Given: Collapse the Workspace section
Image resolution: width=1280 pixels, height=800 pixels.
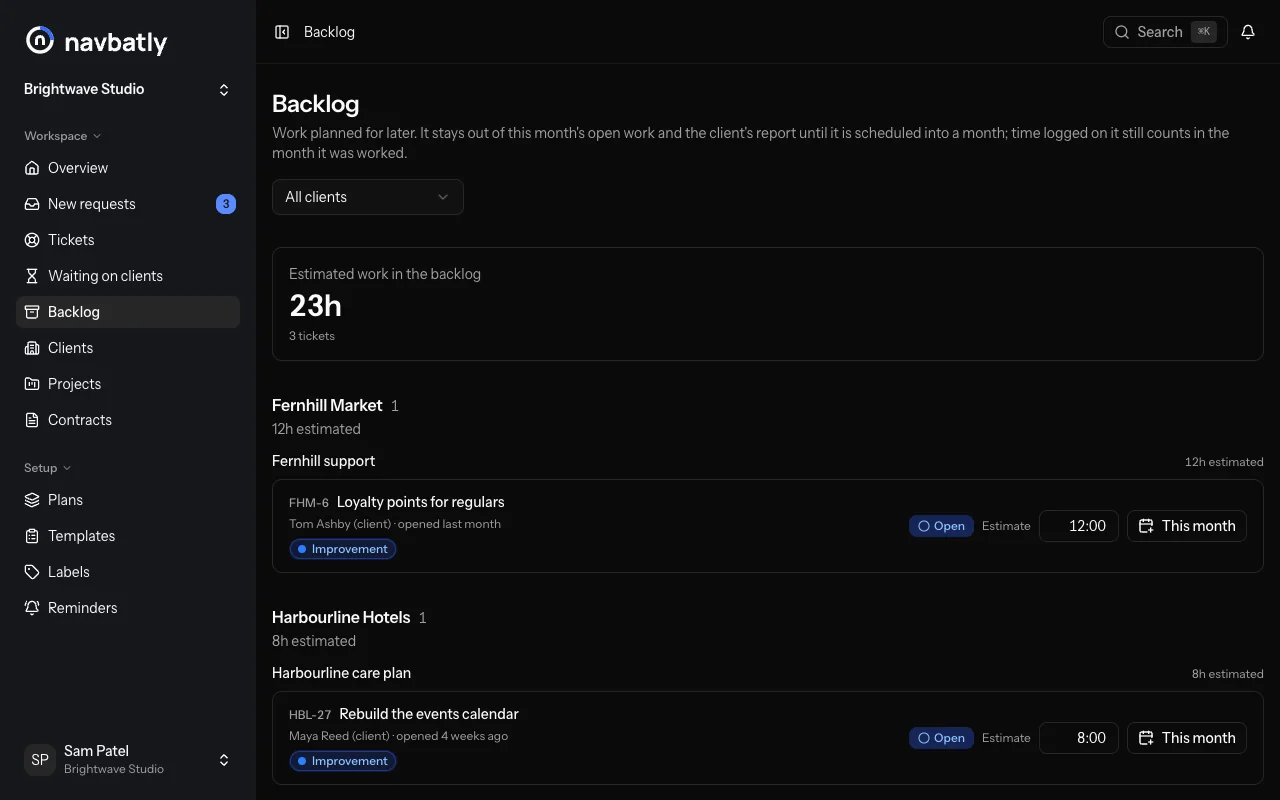Looking at the screenshot, I should 62,136.
